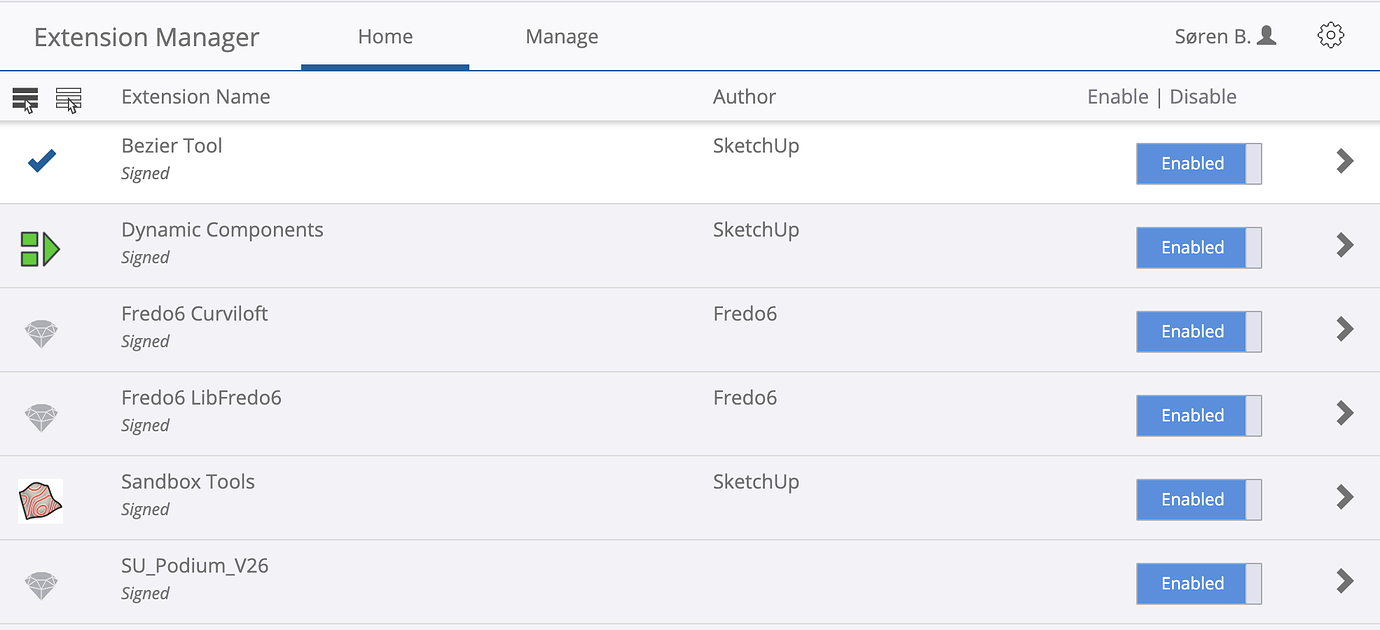Click the Dynamic Components green icon
Image resolution: width=1380 pixels, height=630 pixels.
pyautogui.click(x=40, y=248)
